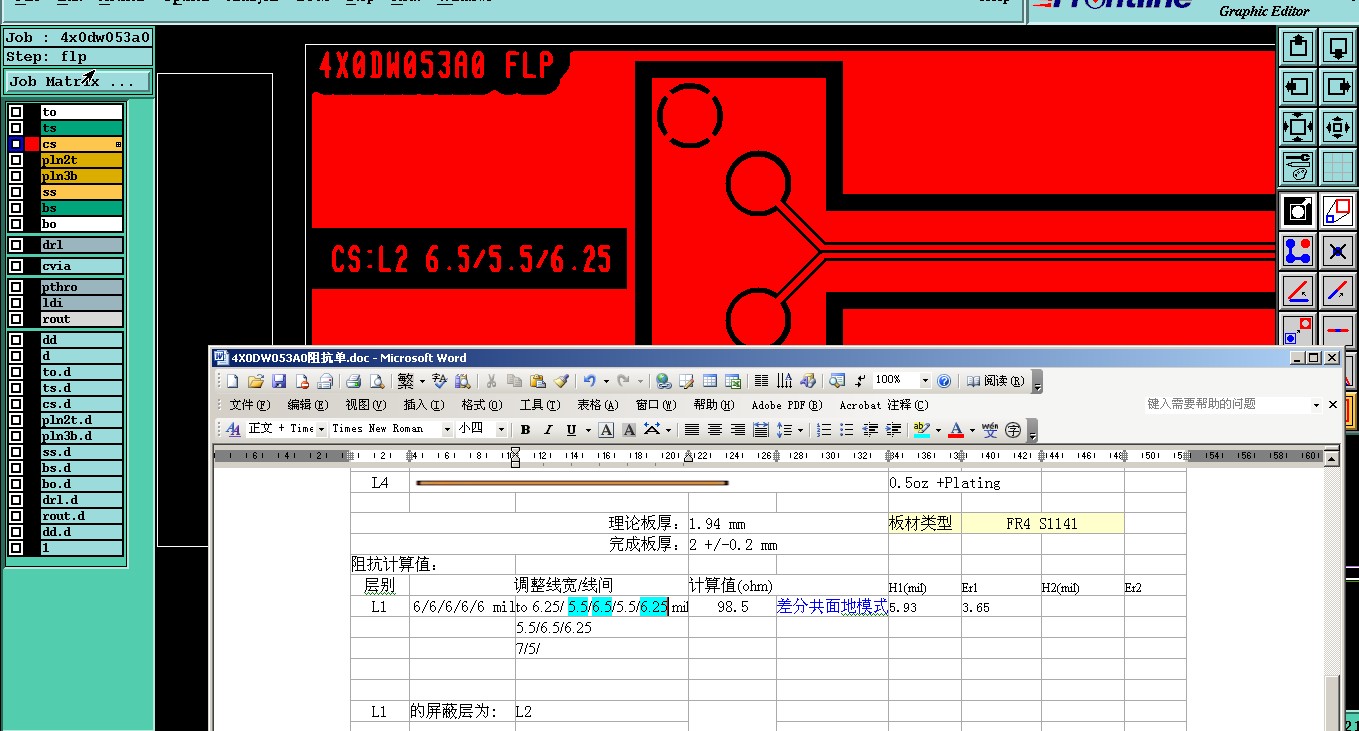Click the Italic I button
The width and height of the screenshot is (1359, 731).
548,430
